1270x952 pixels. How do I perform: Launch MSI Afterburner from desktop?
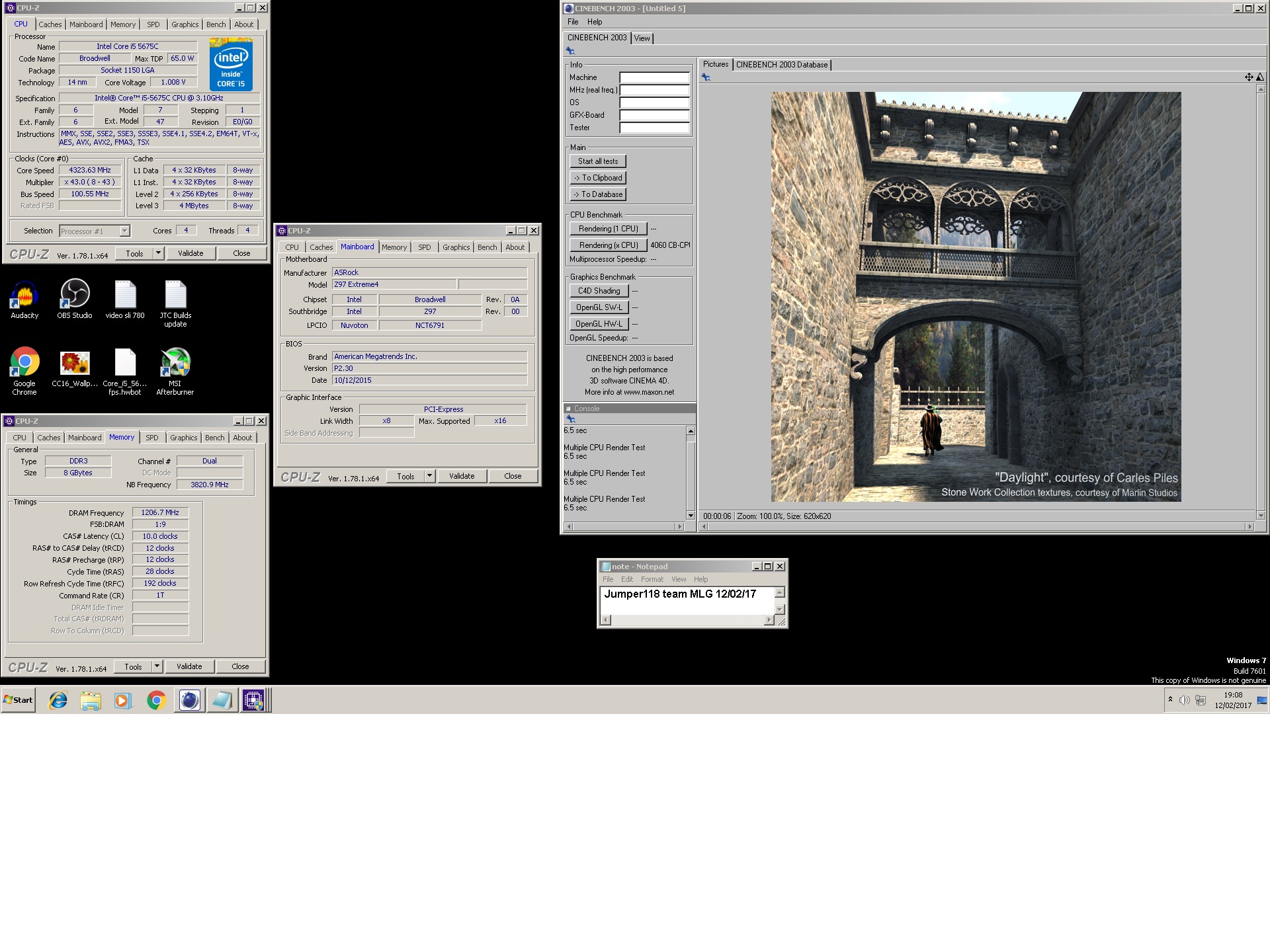[175, 371]
